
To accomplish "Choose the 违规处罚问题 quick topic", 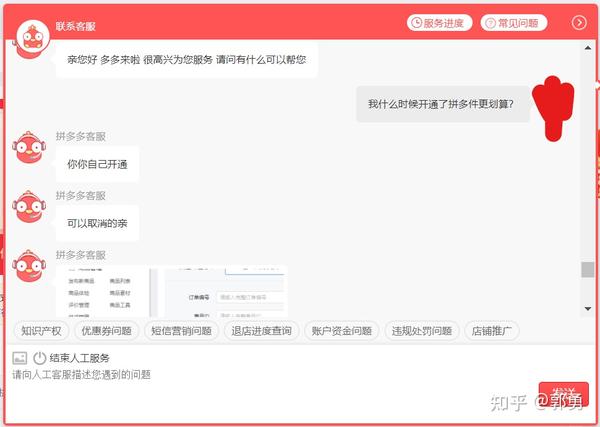I will [422, 331].
